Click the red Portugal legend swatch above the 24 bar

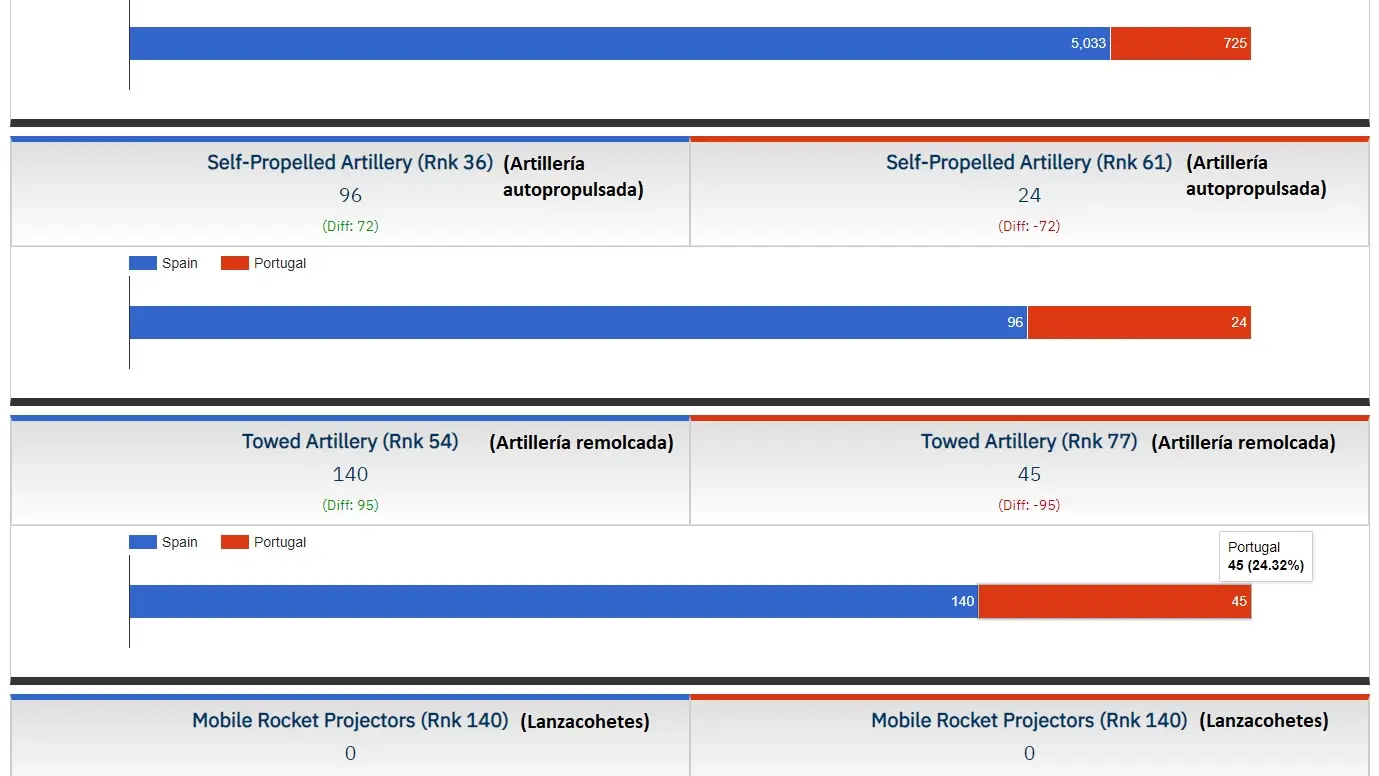[234, 263]
